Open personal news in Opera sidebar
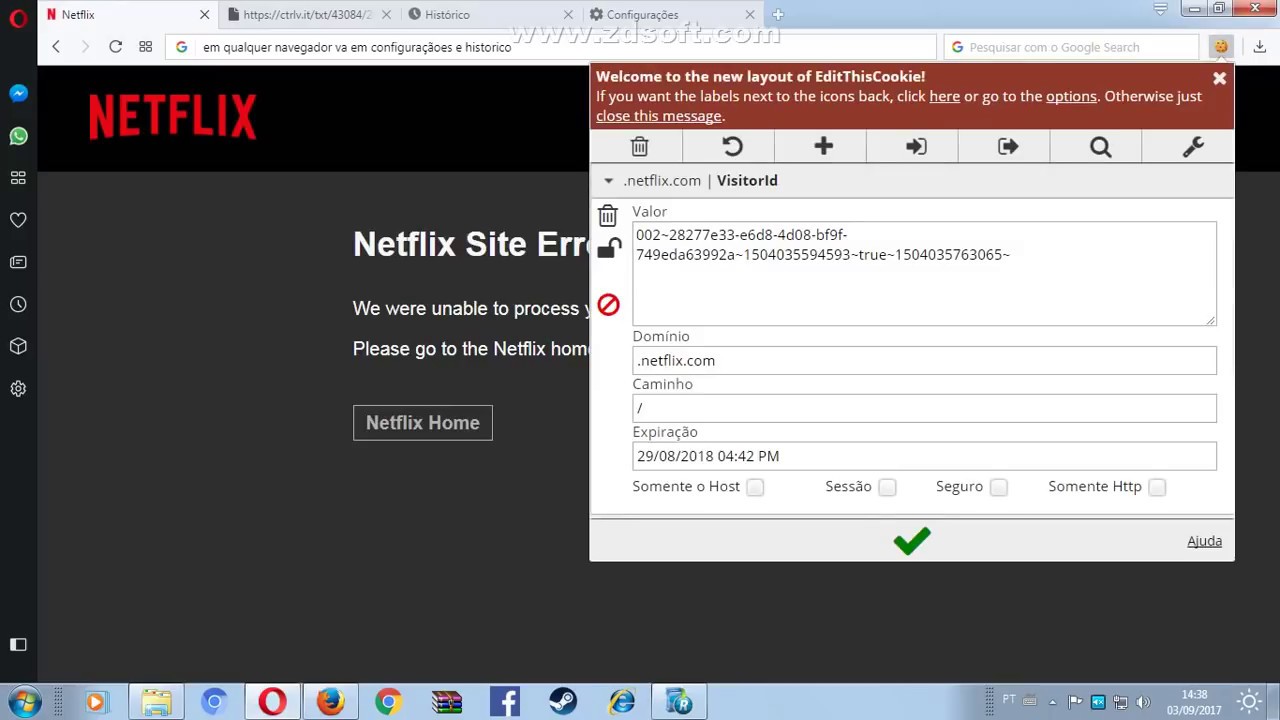The width and height of the screenshot is (1280, 720). tap(18, 262)
